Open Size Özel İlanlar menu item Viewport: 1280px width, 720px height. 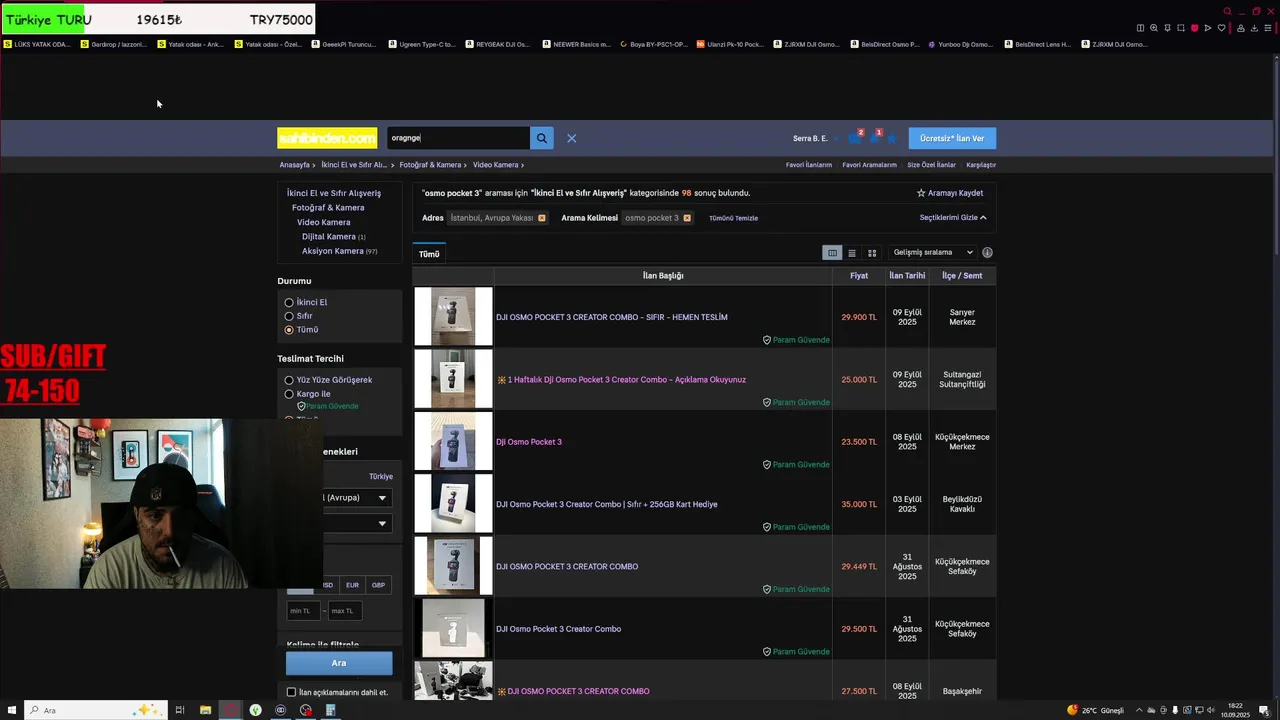(x=932, y=165)
